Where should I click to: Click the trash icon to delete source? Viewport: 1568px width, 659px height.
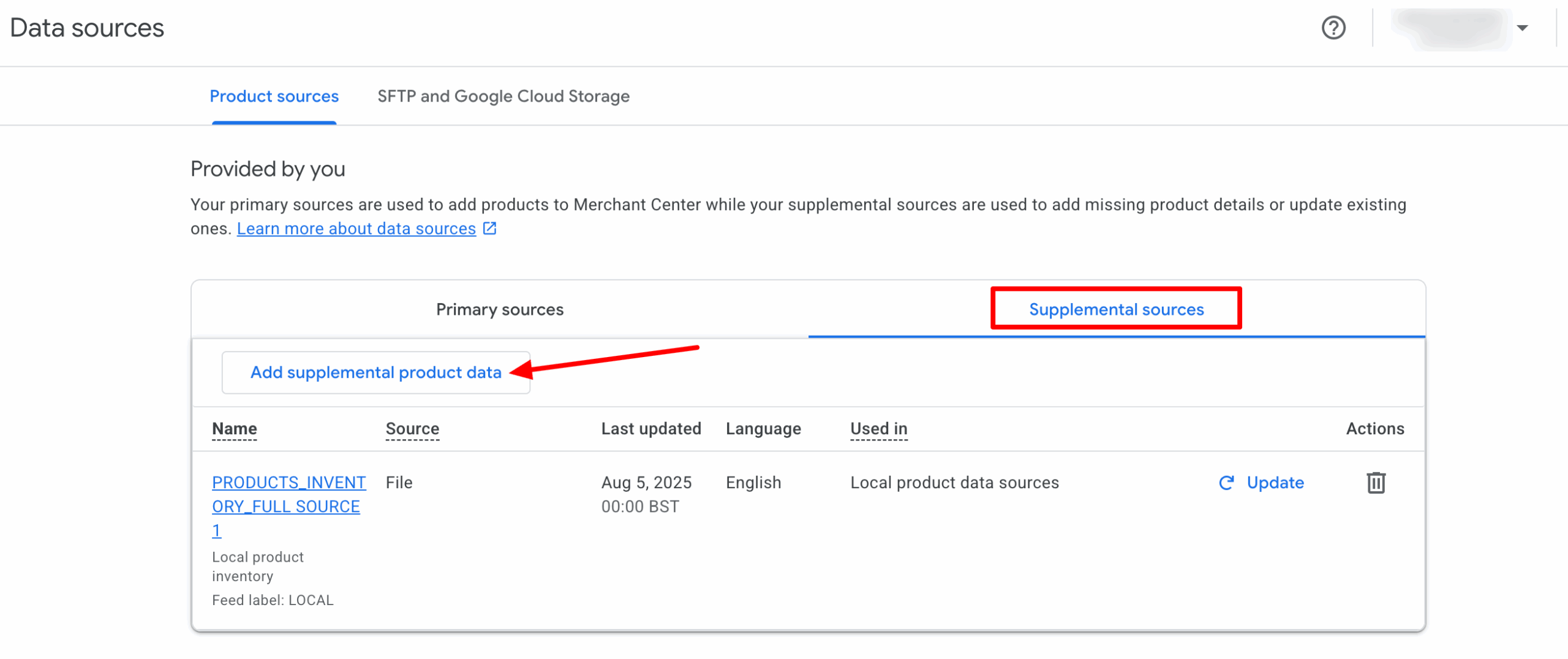coord(1375,483)
